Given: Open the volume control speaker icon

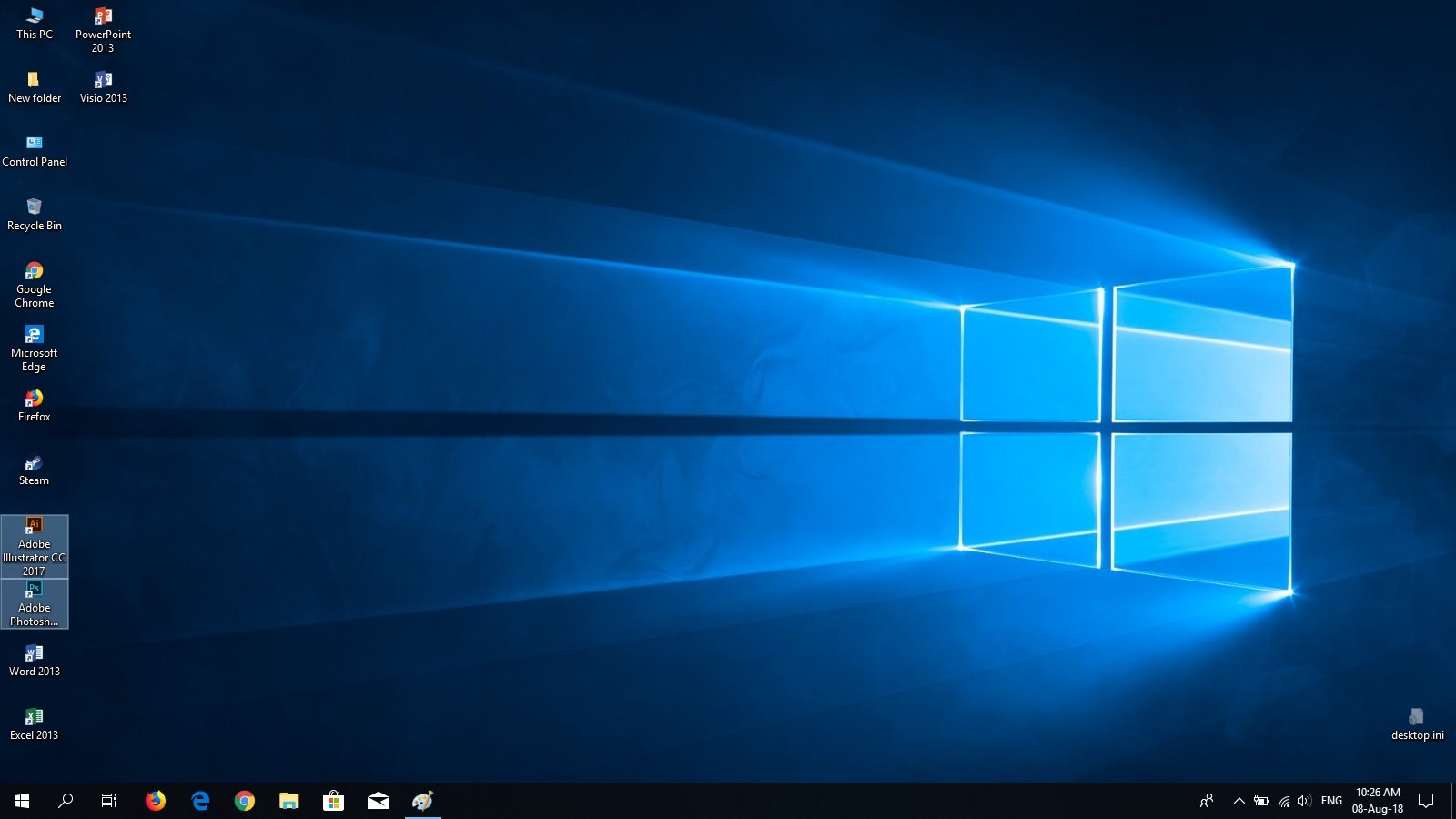Looking at the screenshot, I should [1304, 801].
